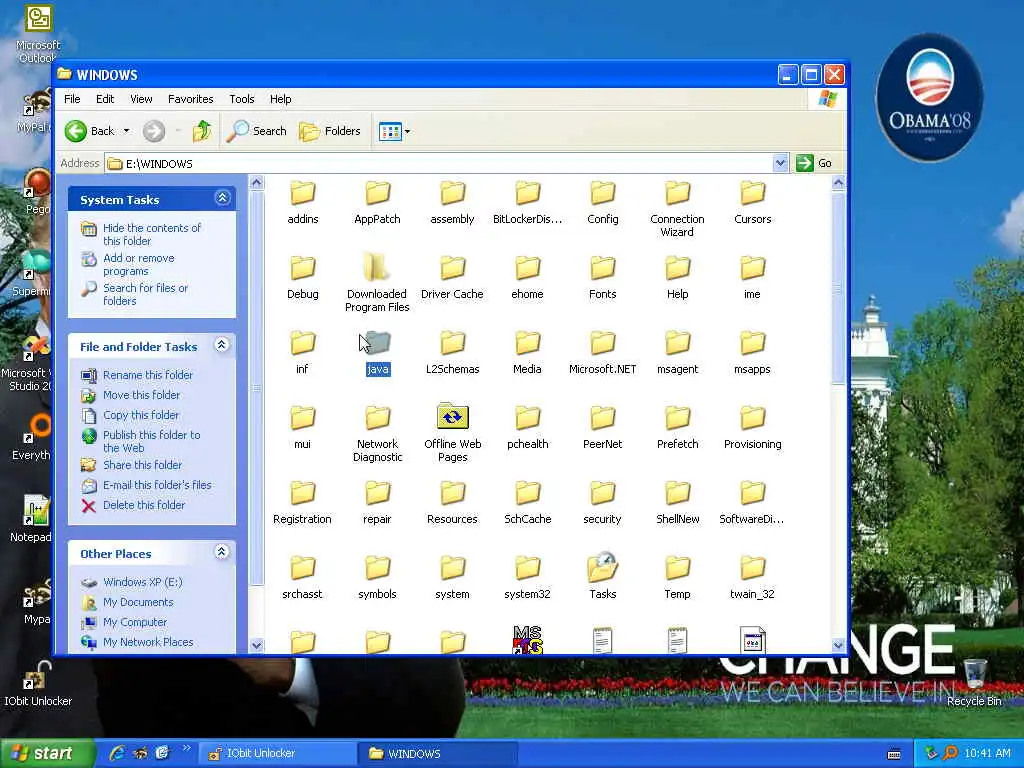
Task: Select the system32 folder icon
Action: click(x=528, y=568)
